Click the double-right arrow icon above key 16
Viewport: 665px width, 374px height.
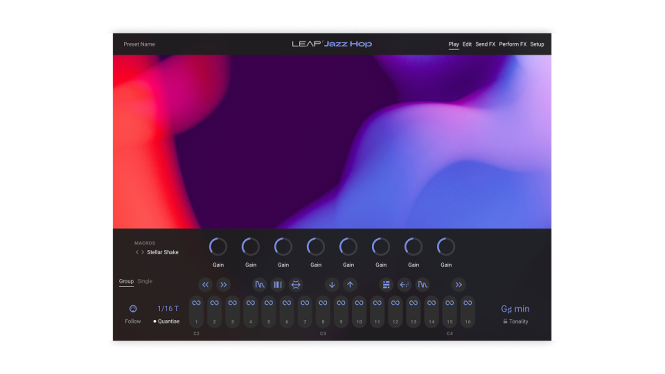pyautogui.click(x=459, y=285)
